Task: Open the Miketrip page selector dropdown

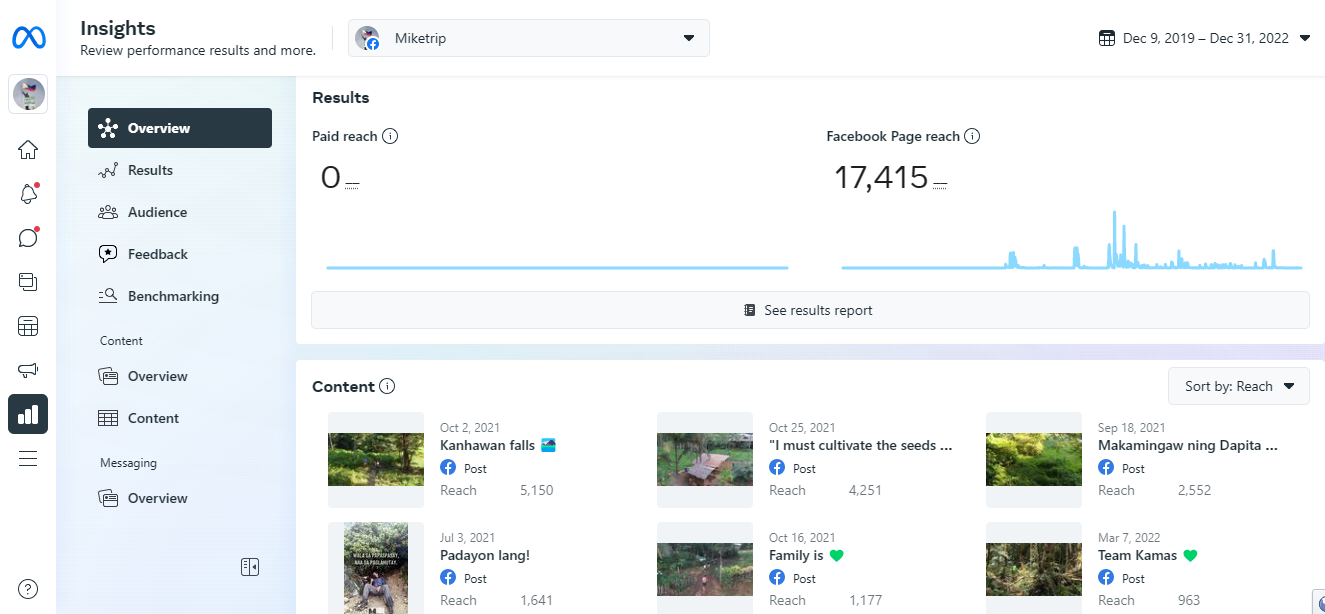Action: [529, 38]
